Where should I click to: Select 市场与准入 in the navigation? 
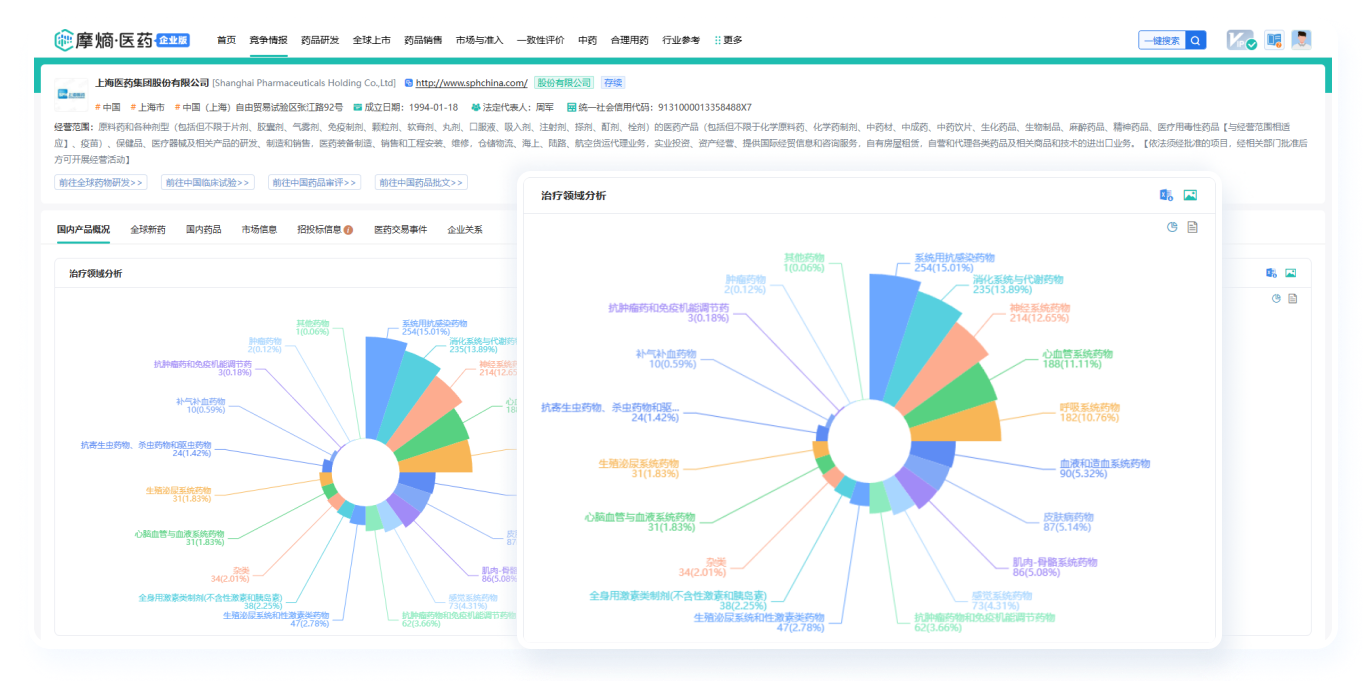tap(480, 40)
